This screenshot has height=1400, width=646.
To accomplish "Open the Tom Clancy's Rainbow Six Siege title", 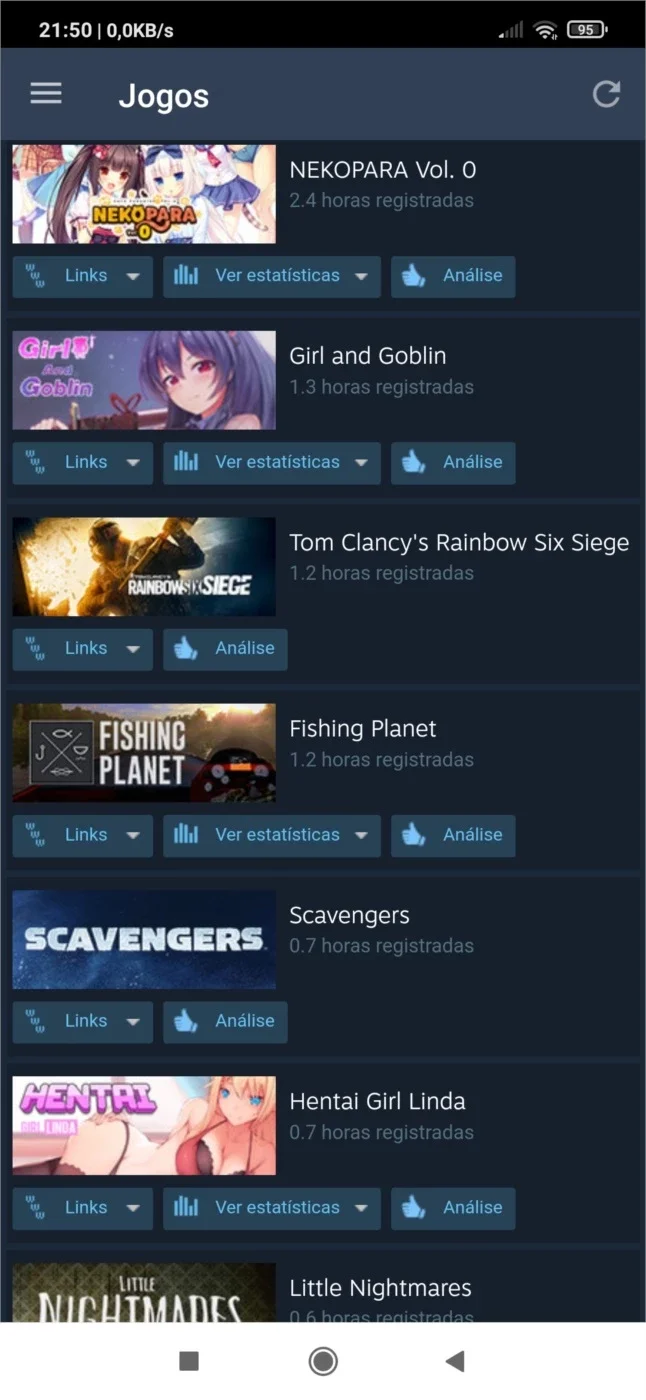I will (459, 543).
